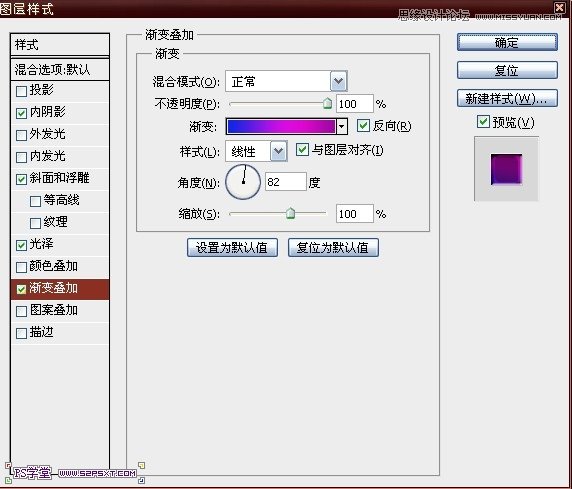Enable the 投影 checkbox
This screenshot has height=489, width=572.
(x=22, y=91)
